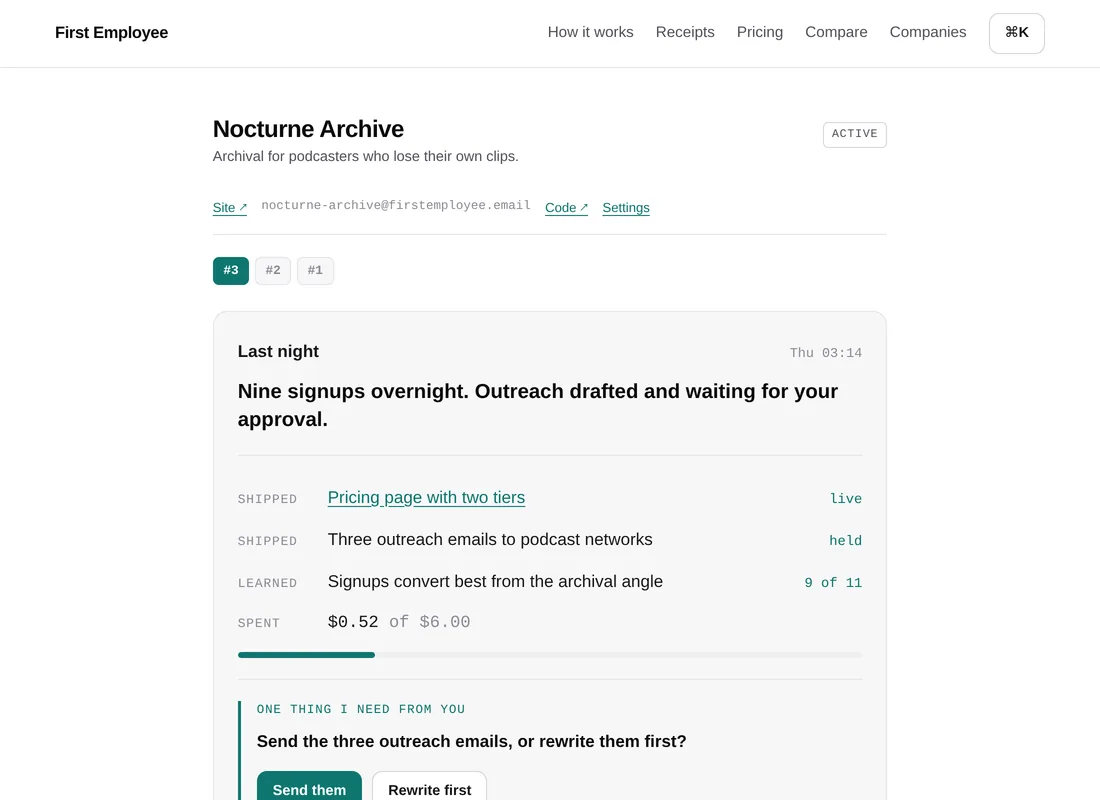Viewport: 1100px width, 800px height.
Task: Click the ACTIVE status badge
Action: click(x=854, y=135)
